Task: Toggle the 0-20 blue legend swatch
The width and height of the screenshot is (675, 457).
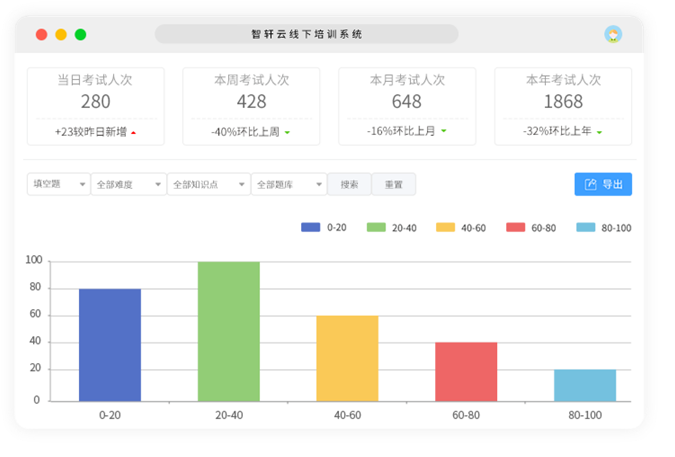Action: pos(310,227)
